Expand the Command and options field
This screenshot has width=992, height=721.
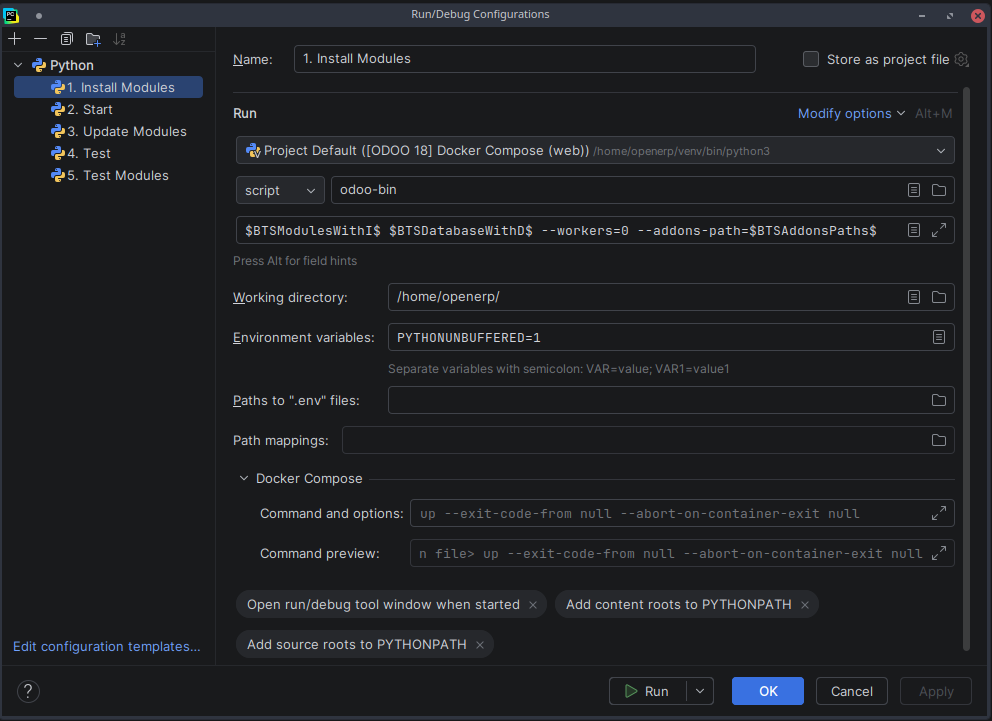click(x=939, y=514)
